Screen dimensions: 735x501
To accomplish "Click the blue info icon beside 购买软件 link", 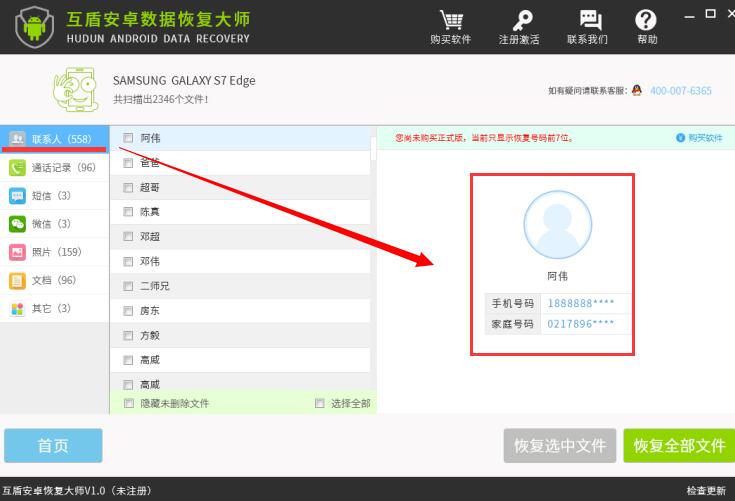I will click(680, 137).
